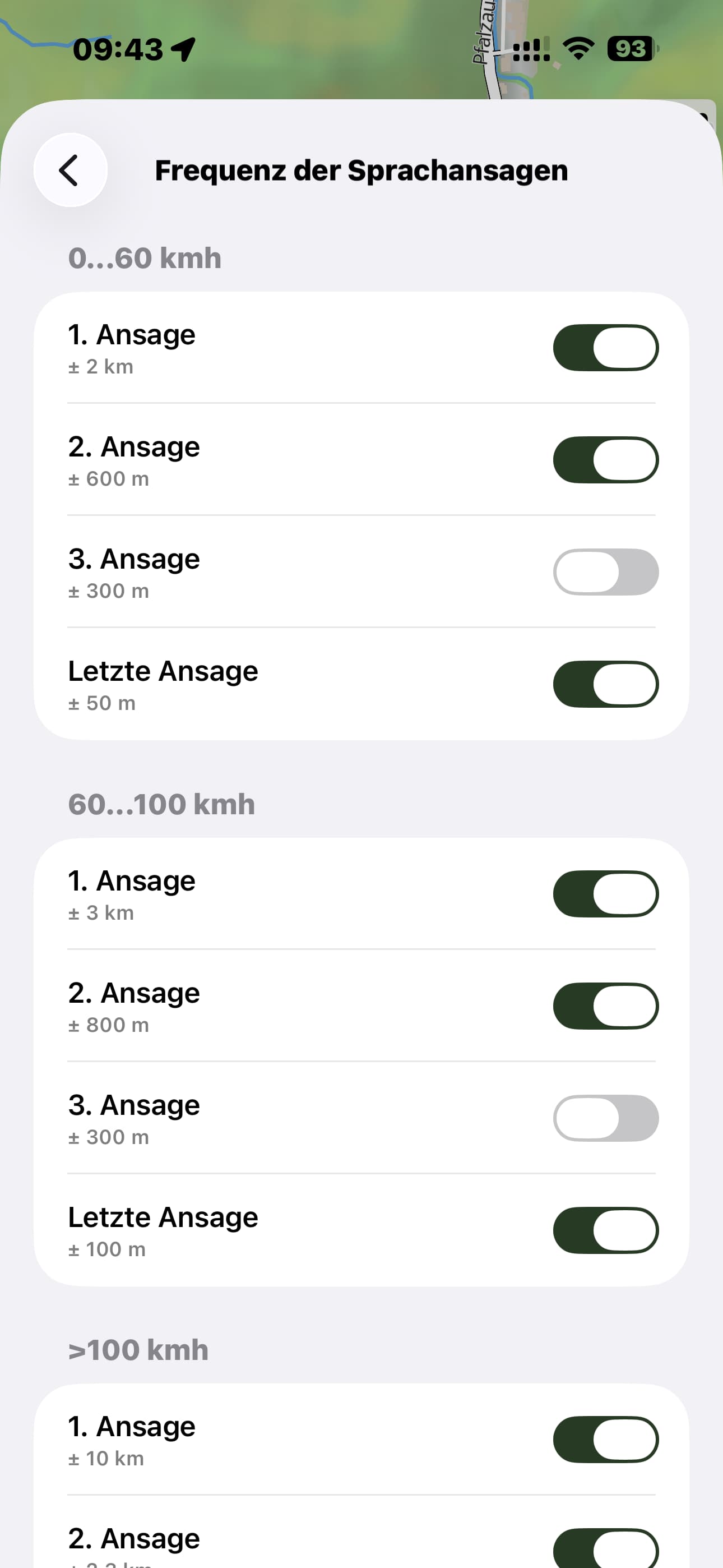
Task: Toggle Letzte Ansage ± 50 m switch
Action: click(605, 684)
